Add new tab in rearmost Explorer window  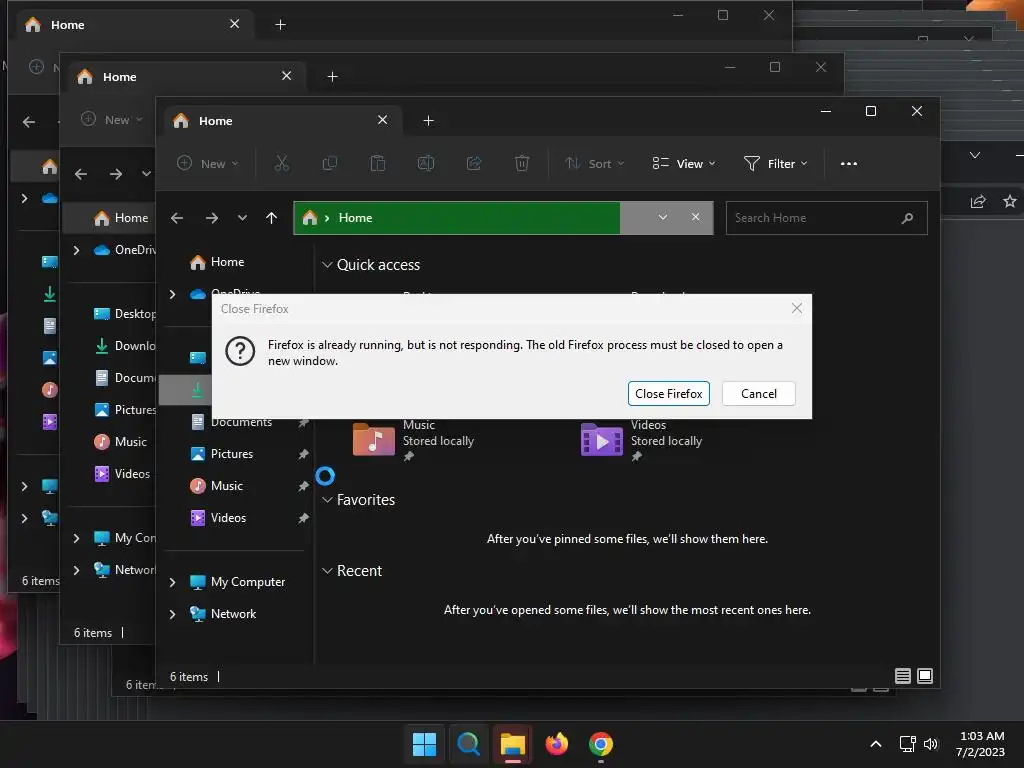280,25
